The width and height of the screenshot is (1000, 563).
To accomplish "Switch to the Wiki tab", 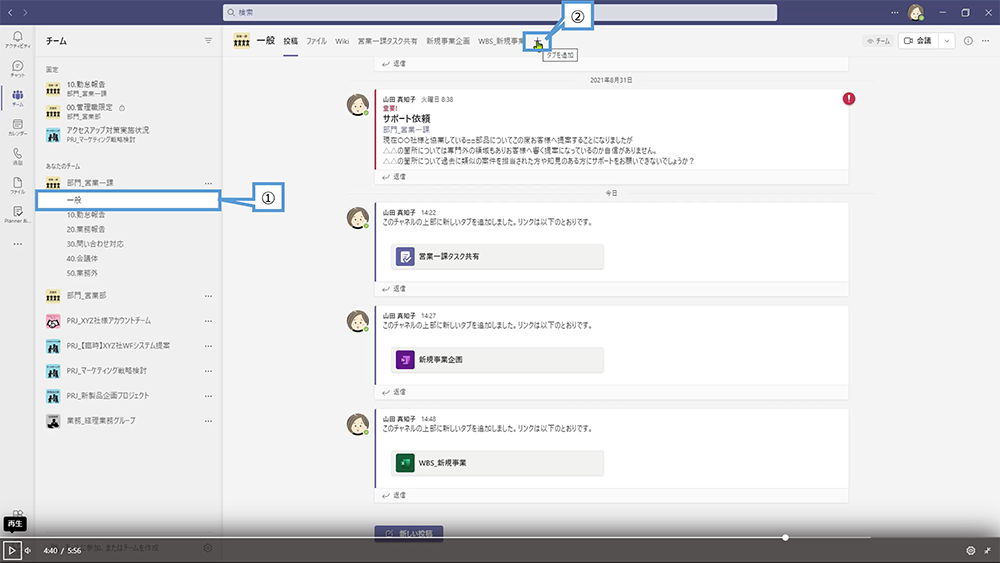I will point(342,41).
